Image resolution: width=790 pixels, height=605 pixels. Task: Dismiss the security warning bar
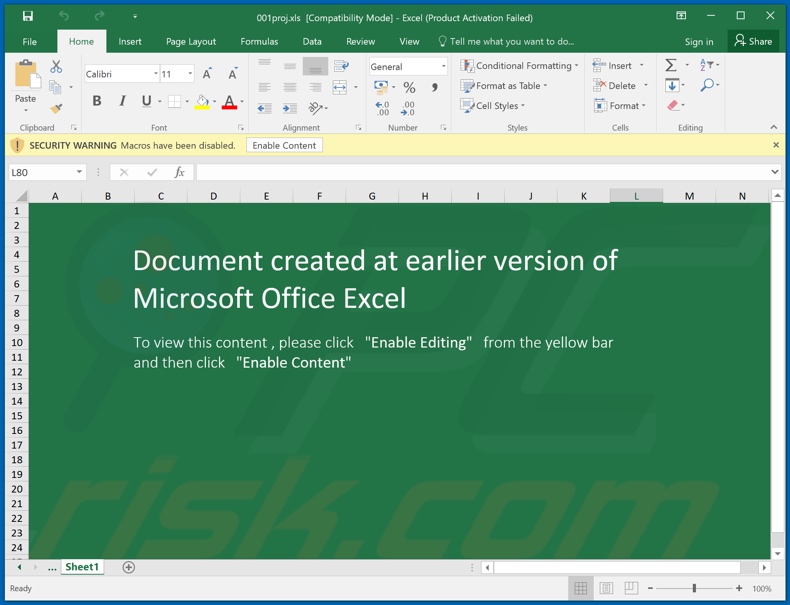(776, 145)
